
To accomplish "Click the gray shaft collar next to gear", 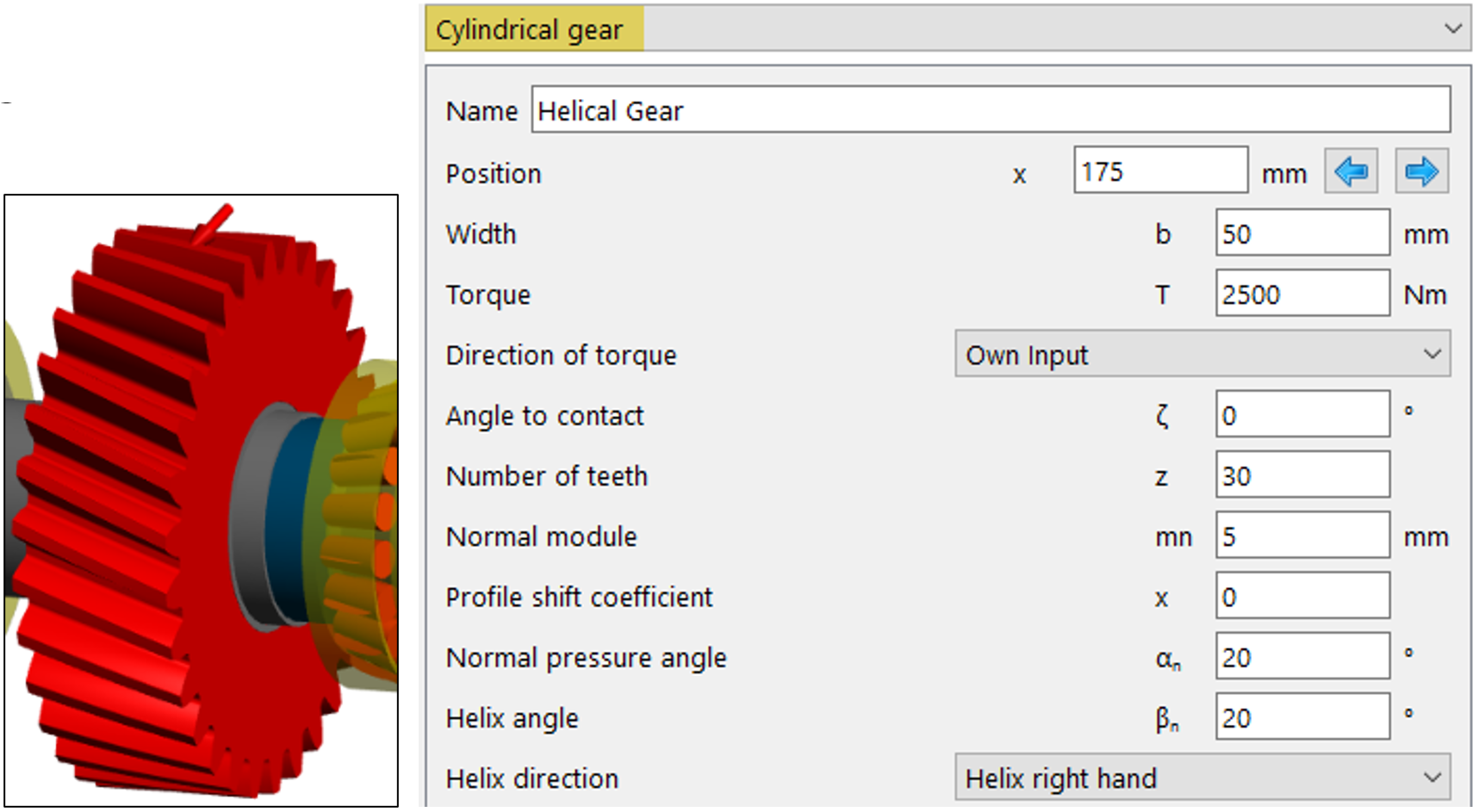I will [252, 517].
